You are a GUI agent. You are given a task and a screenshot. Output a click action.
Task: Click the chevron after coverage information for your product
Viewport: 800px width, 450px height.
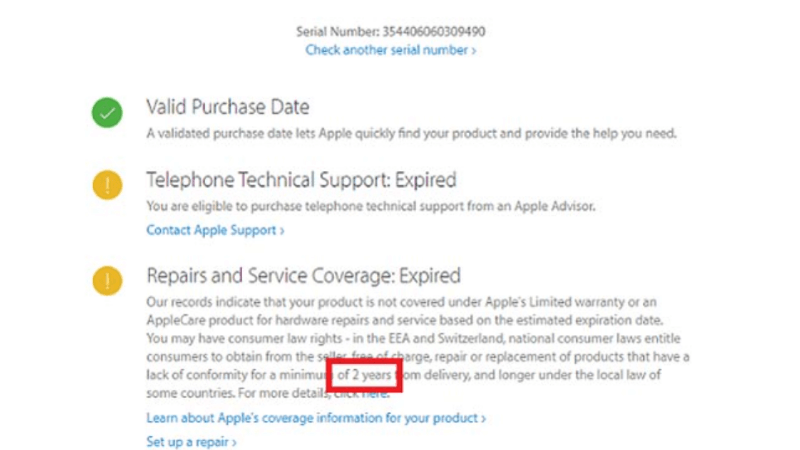483,418
